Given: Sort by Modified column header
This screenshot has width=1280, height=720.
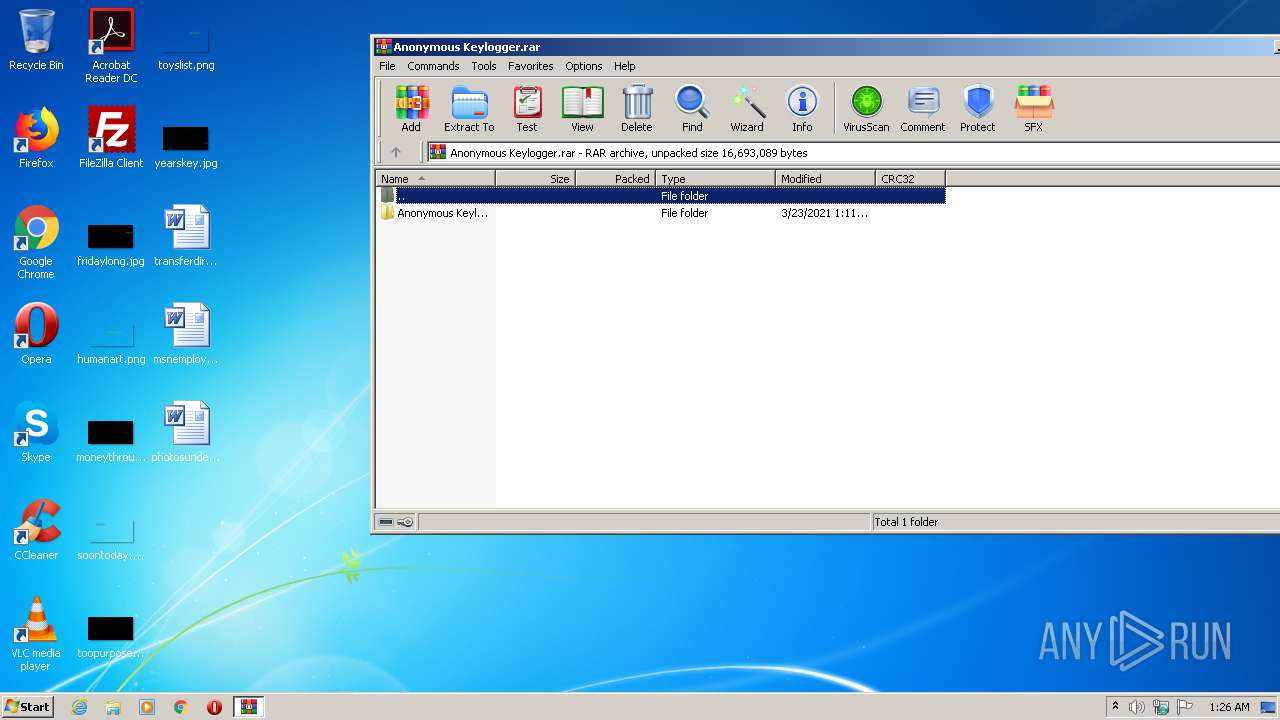Looking at the screenshot, I should tap(826, 179).
